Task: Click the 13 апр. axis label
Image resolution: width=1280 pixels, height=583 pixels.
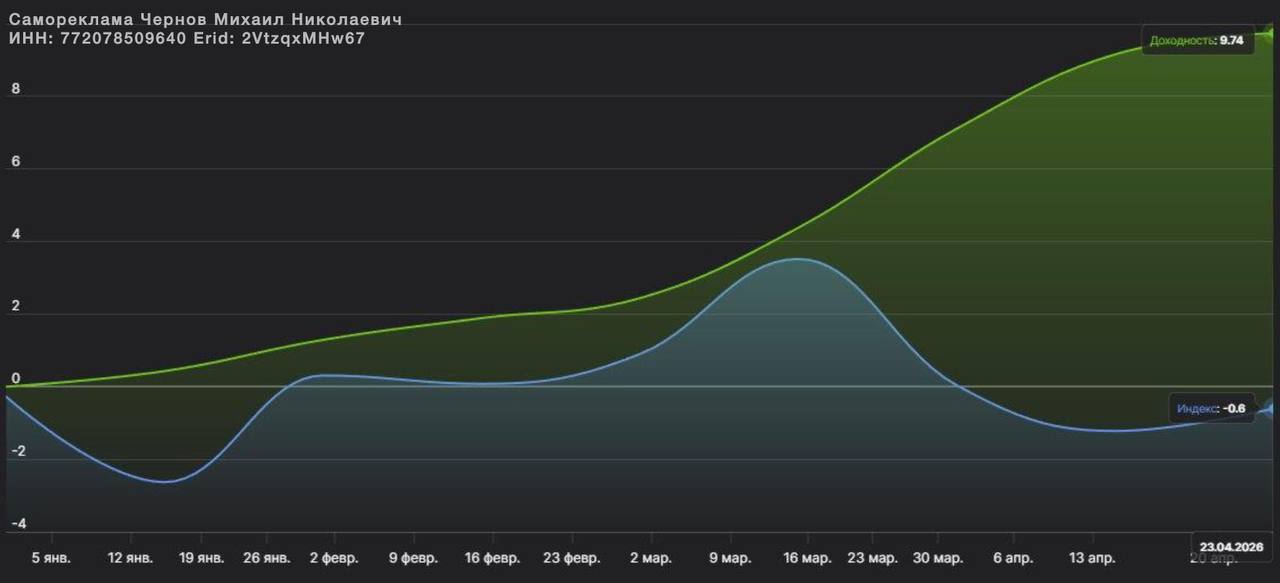Action: point(1092,559)
